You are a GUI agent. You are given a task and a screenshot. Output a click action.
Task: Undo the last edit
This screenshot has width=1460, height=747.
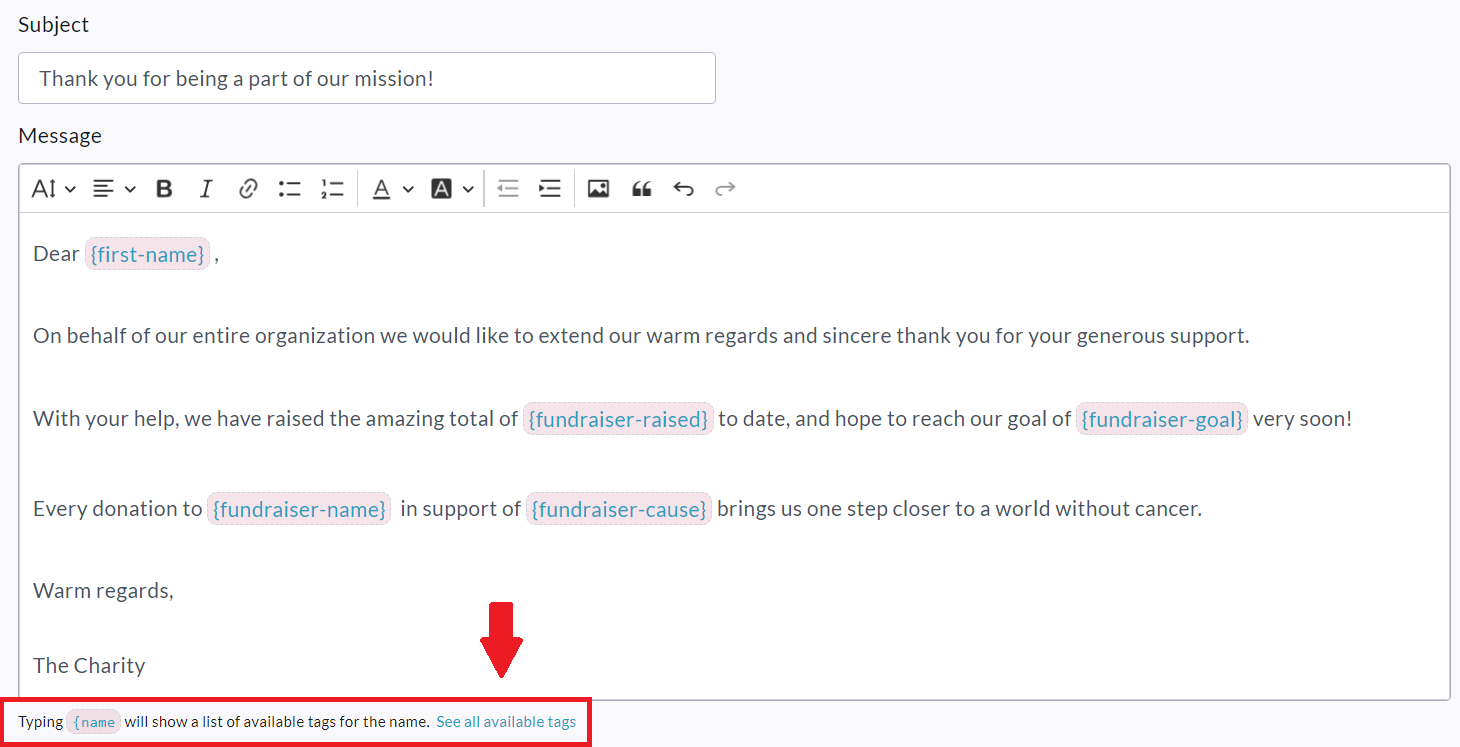683,189
